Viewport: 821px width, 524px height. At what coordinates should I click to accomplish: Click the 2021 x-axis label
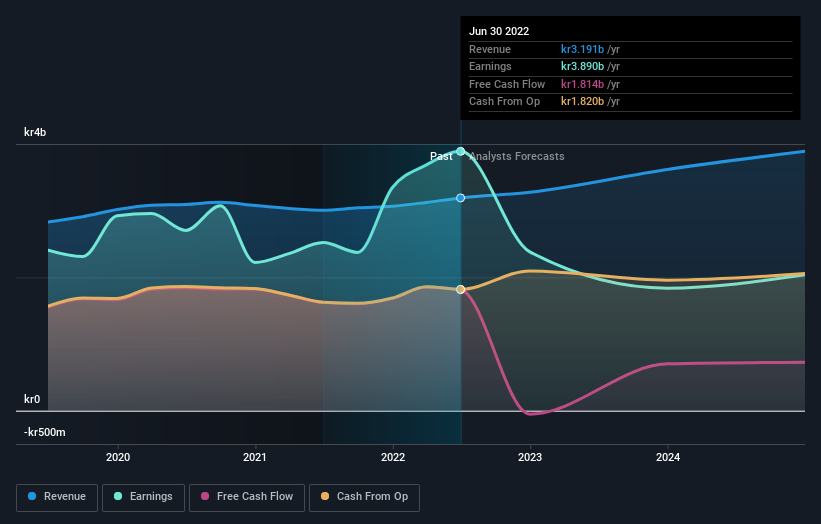(255, 457)
